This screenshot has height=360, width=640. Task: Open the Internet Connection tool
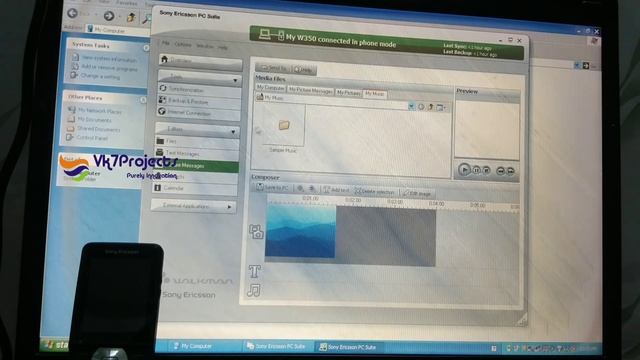pos(199,112)
